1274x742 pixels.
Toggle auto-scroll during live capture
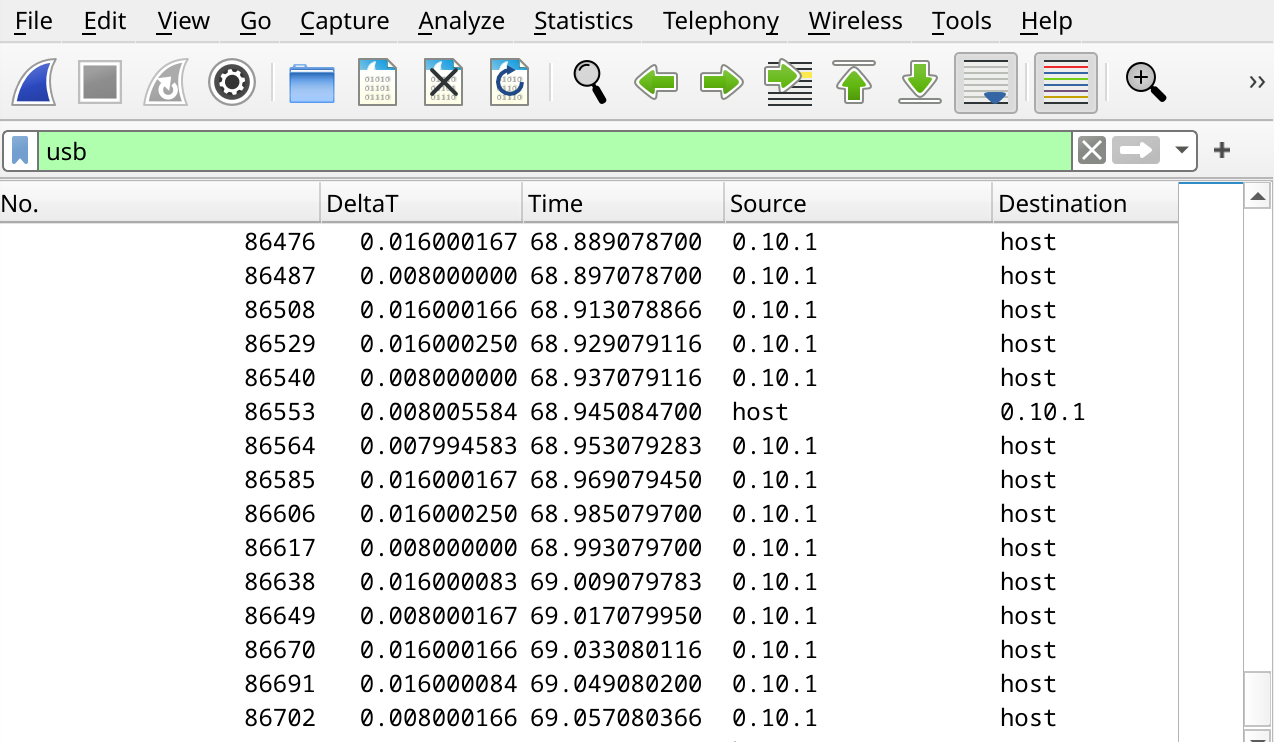coord(986,83)
